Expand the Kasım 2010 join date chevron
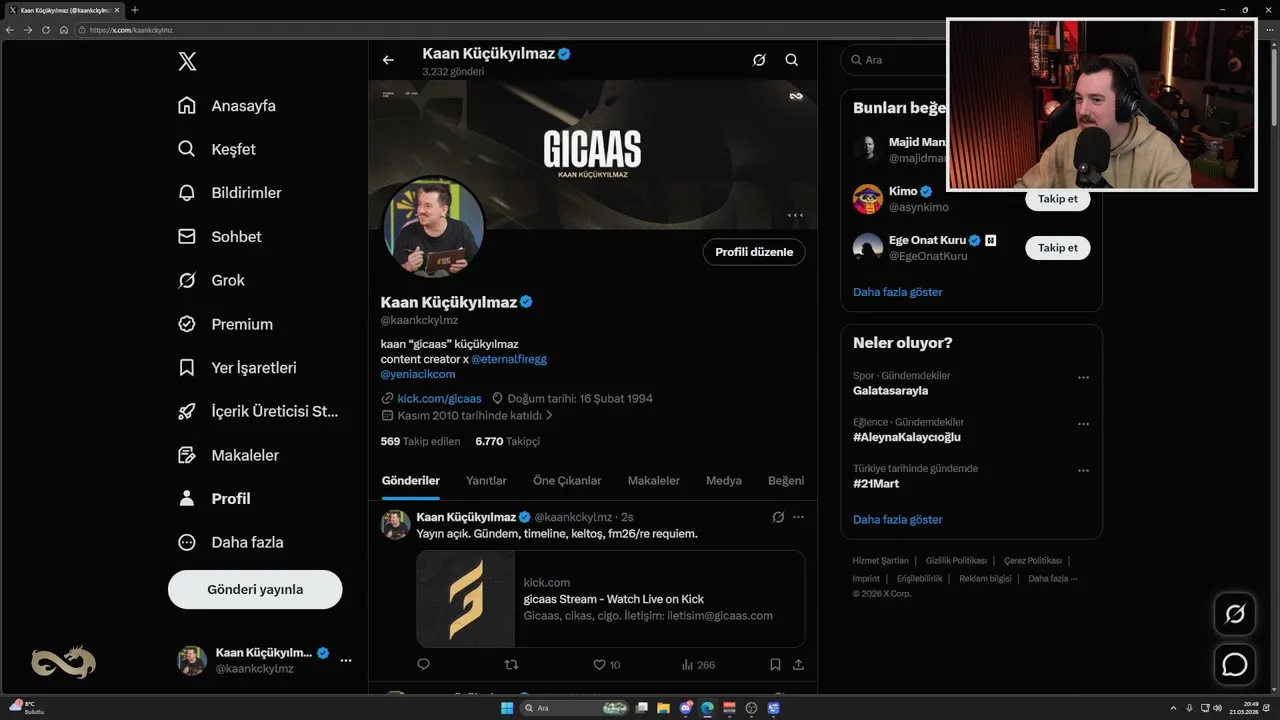 549,415
